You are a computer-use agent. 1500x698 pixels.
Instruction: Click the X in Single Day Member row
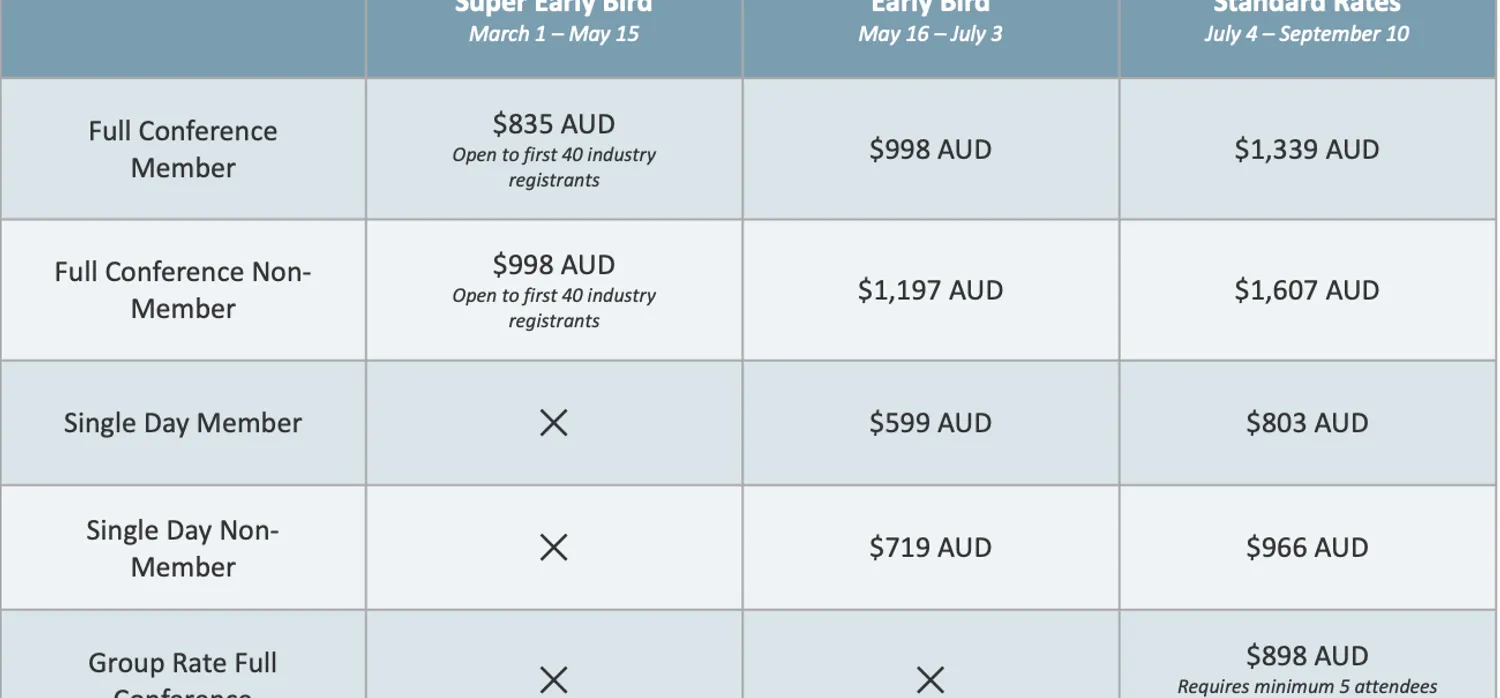[x=553, y=423]
